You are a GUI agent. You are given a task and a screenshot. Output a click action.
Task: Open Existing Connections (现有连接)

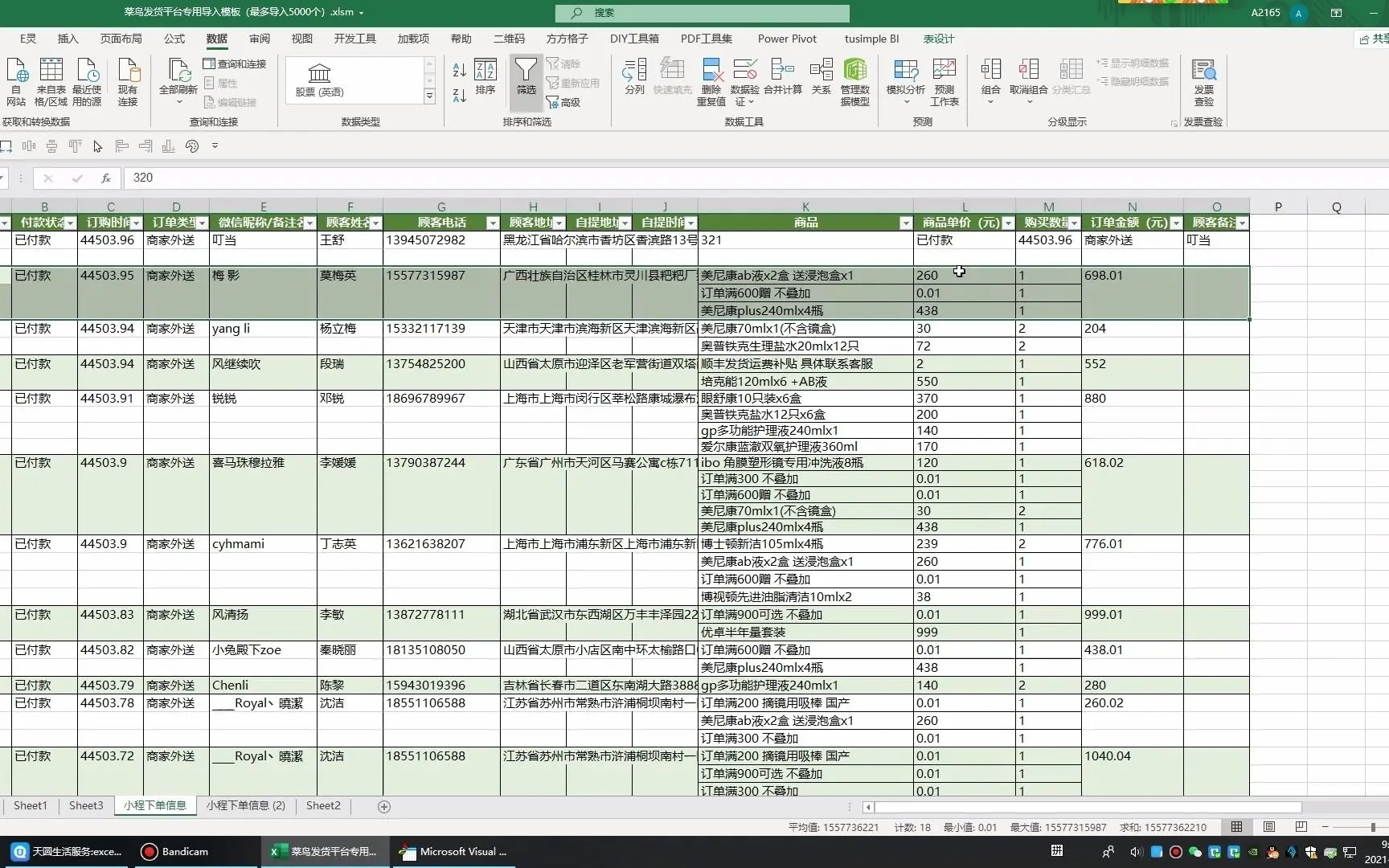128,82
